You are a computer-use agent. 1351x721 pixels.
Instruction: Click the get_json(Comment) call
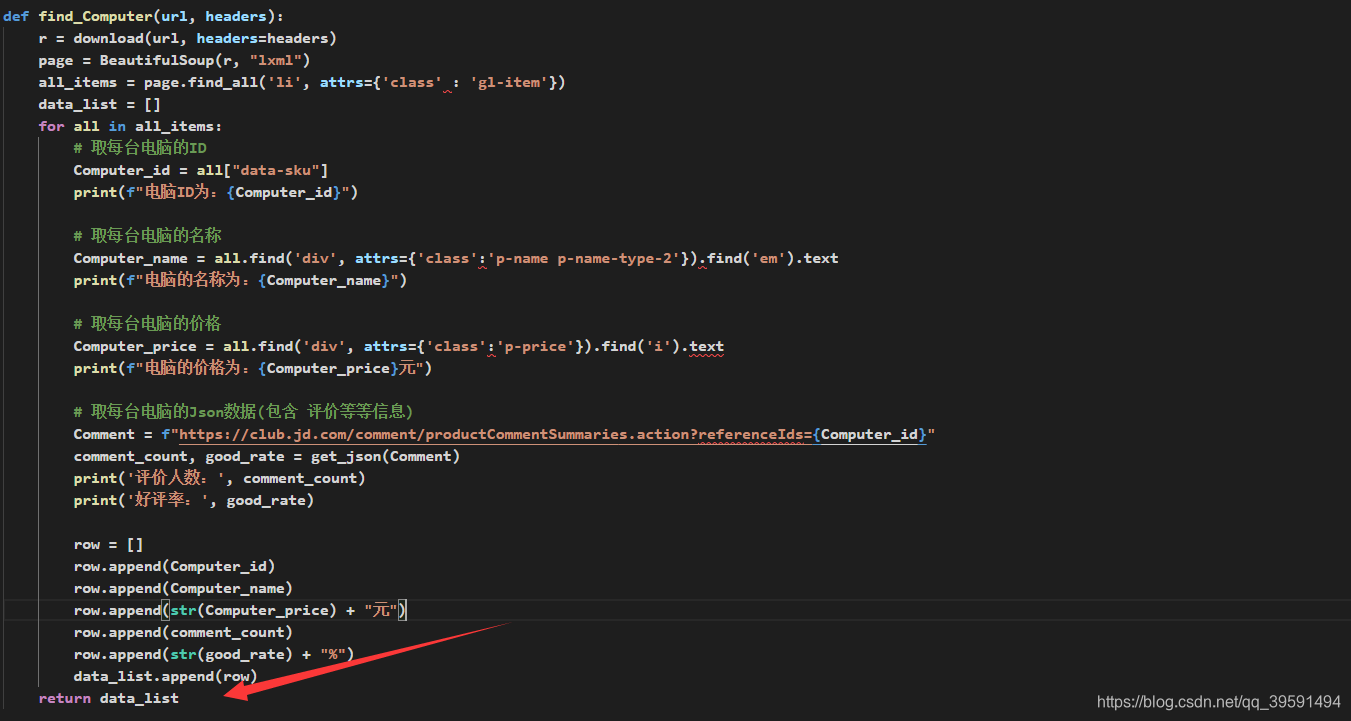pyautogui.click(x=385, y=456)
